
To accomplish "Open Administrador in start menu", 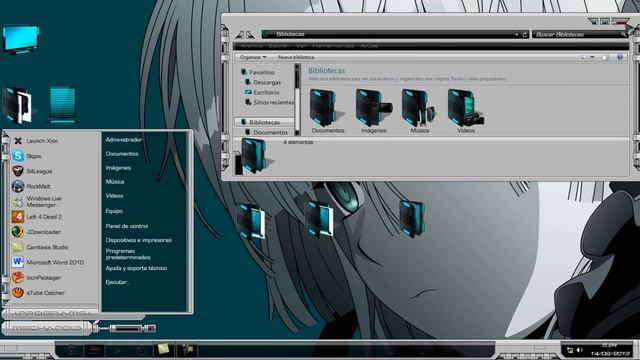I will point(124,140).
